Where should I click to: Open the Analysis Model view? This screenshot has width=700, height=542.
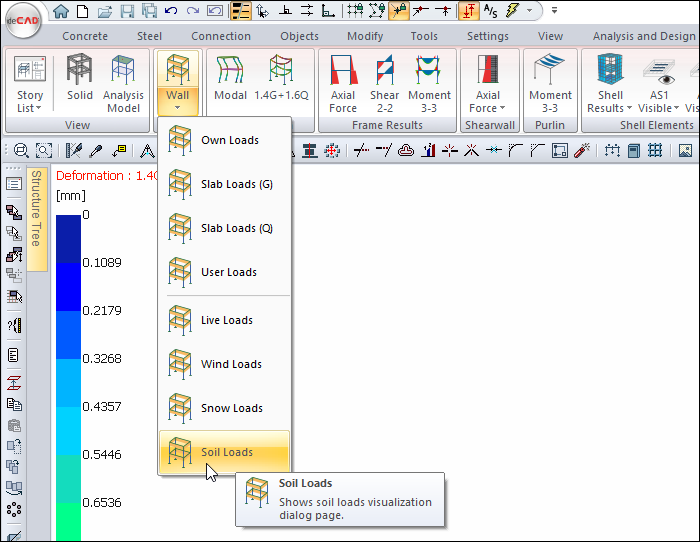pos(123,83)
